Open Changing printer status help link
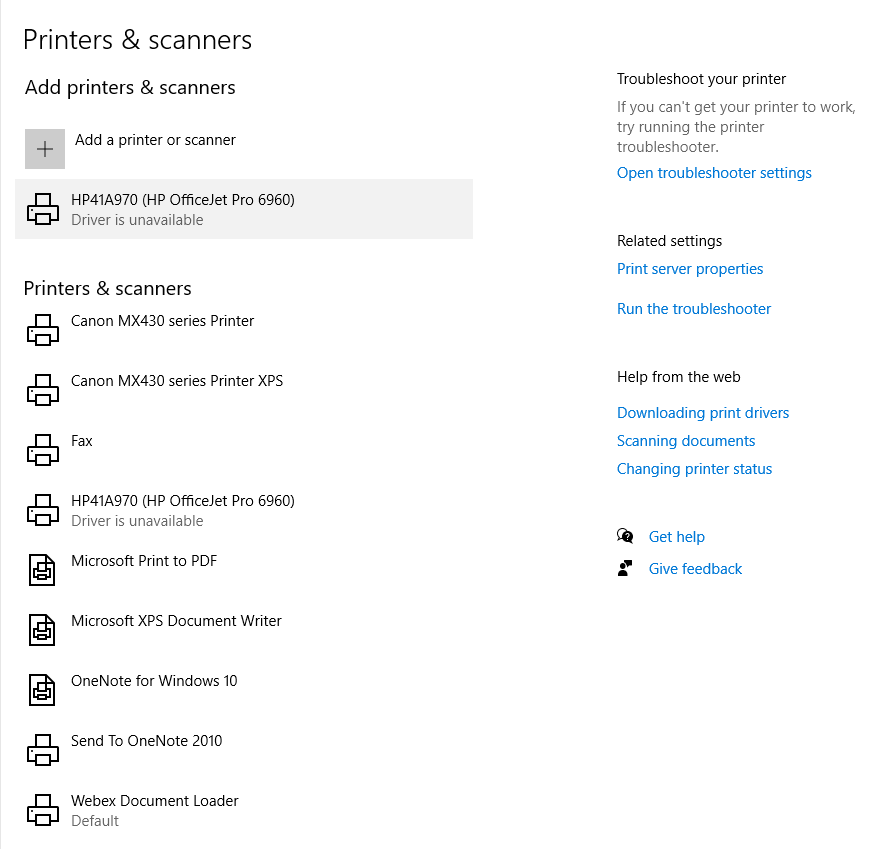 click(695, 469)
